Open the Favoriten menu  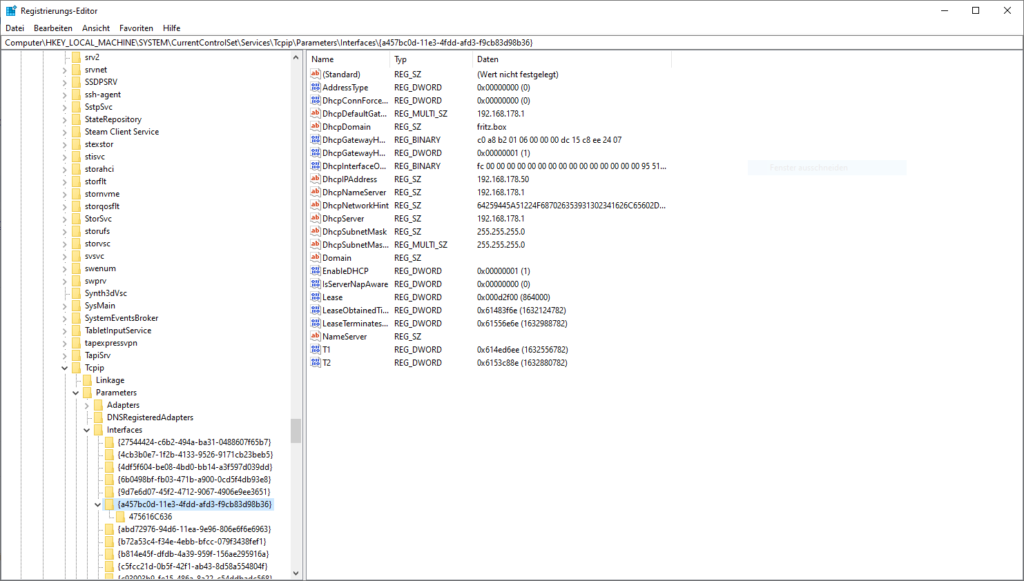point(135,27)
